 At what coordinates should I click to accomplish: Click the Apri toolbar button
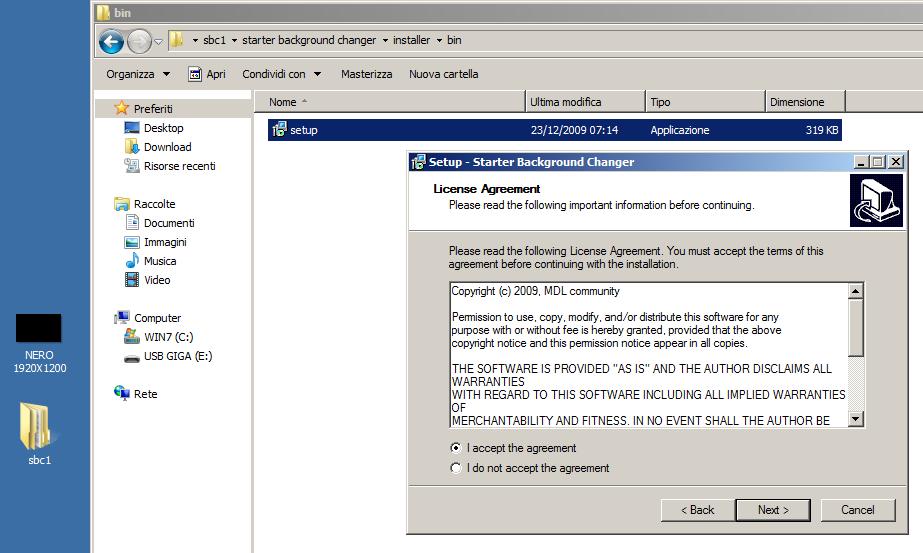pos(207,74)
